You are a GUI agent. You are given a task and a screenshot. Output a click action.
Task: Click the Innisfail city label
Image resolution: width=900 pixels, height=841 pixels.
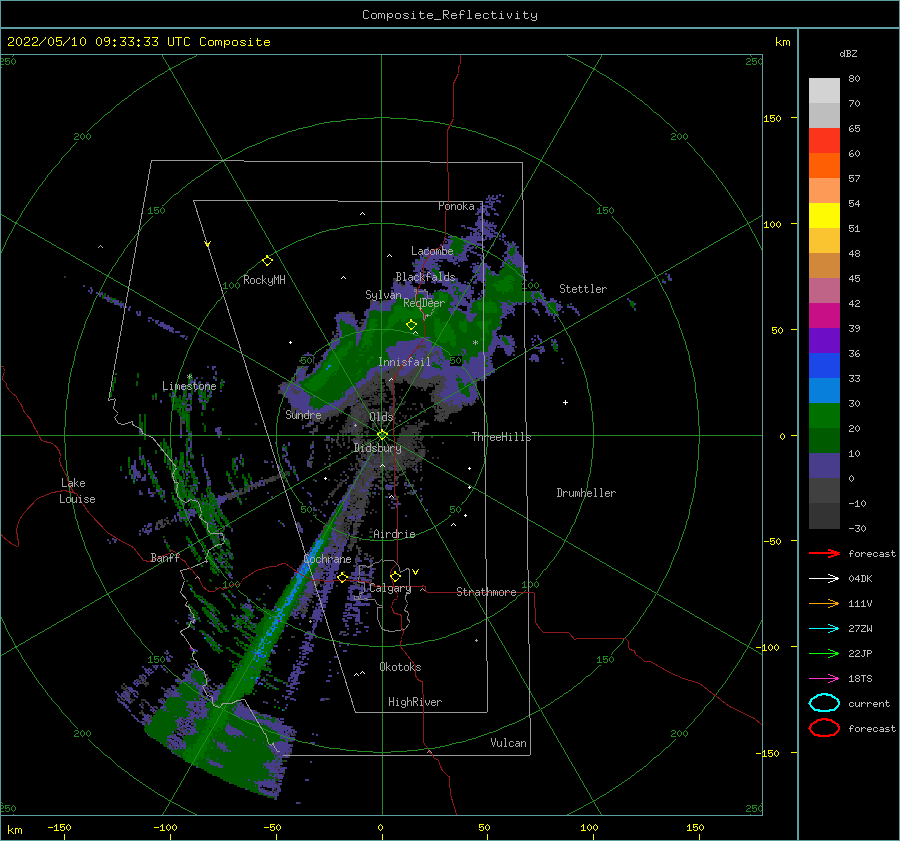pos(404,362)
